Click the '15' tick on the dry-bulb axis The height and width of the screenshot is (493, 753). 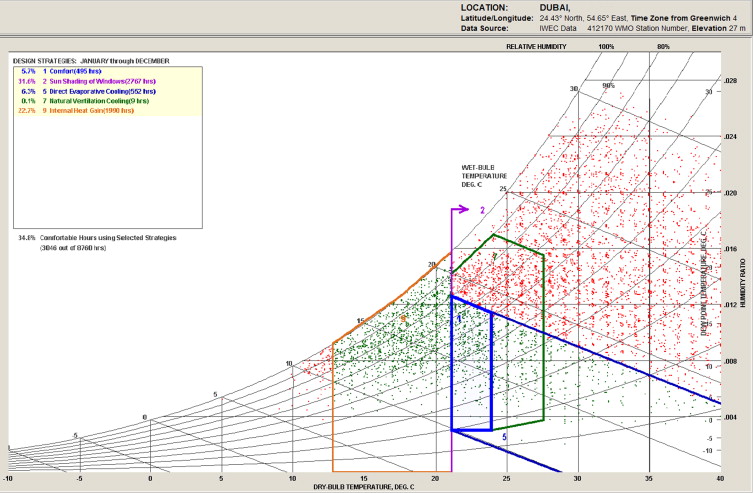click(x=364, y=478)
